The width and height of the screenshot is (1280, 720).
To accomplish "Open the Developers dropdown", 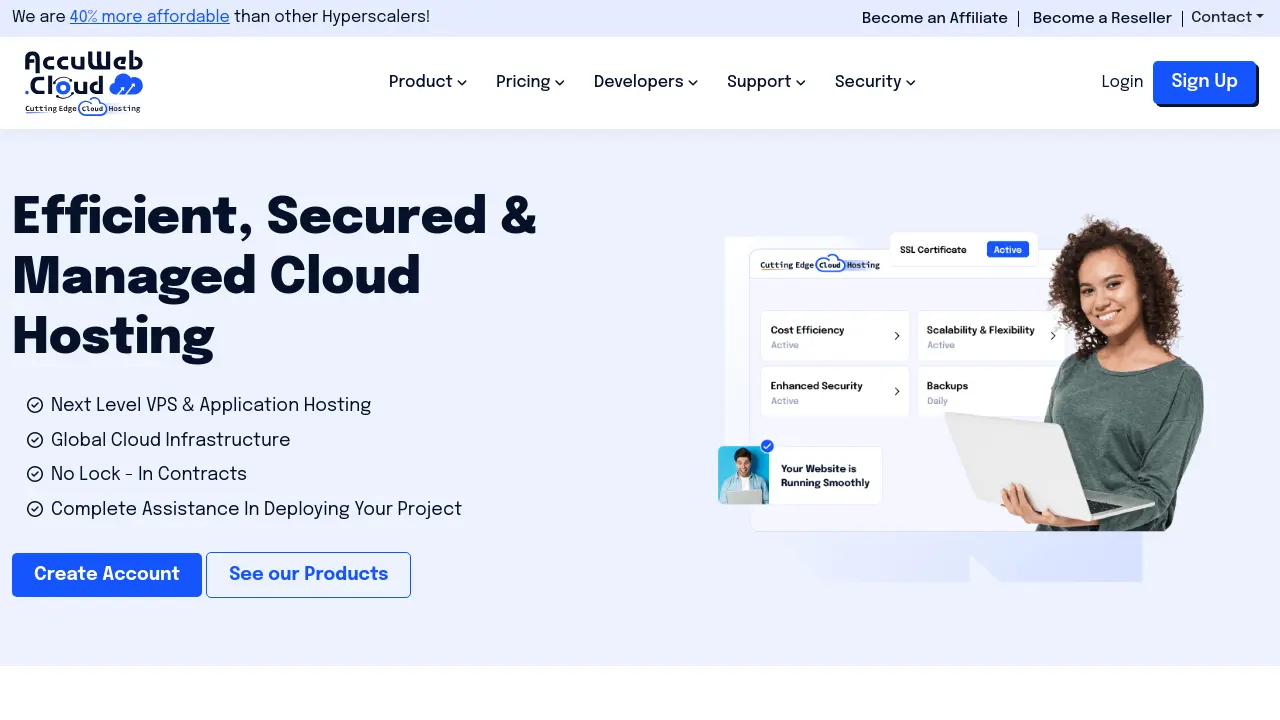I will (646, 82).
